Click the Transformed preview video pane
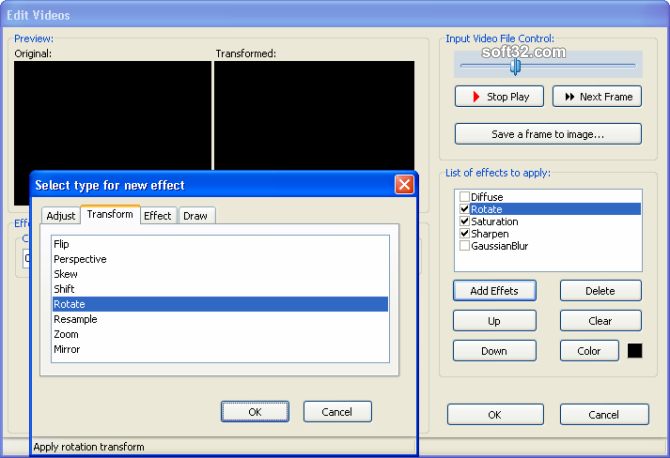Screen dimensions: 670x458 point(314,115)
